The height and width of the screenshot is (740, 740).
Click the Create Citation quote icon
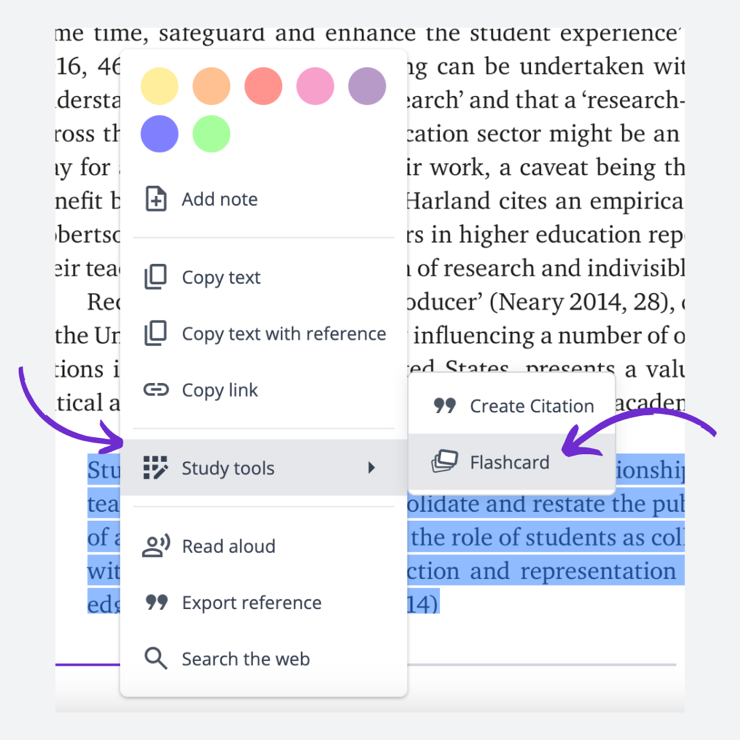(x=445, y=405)
